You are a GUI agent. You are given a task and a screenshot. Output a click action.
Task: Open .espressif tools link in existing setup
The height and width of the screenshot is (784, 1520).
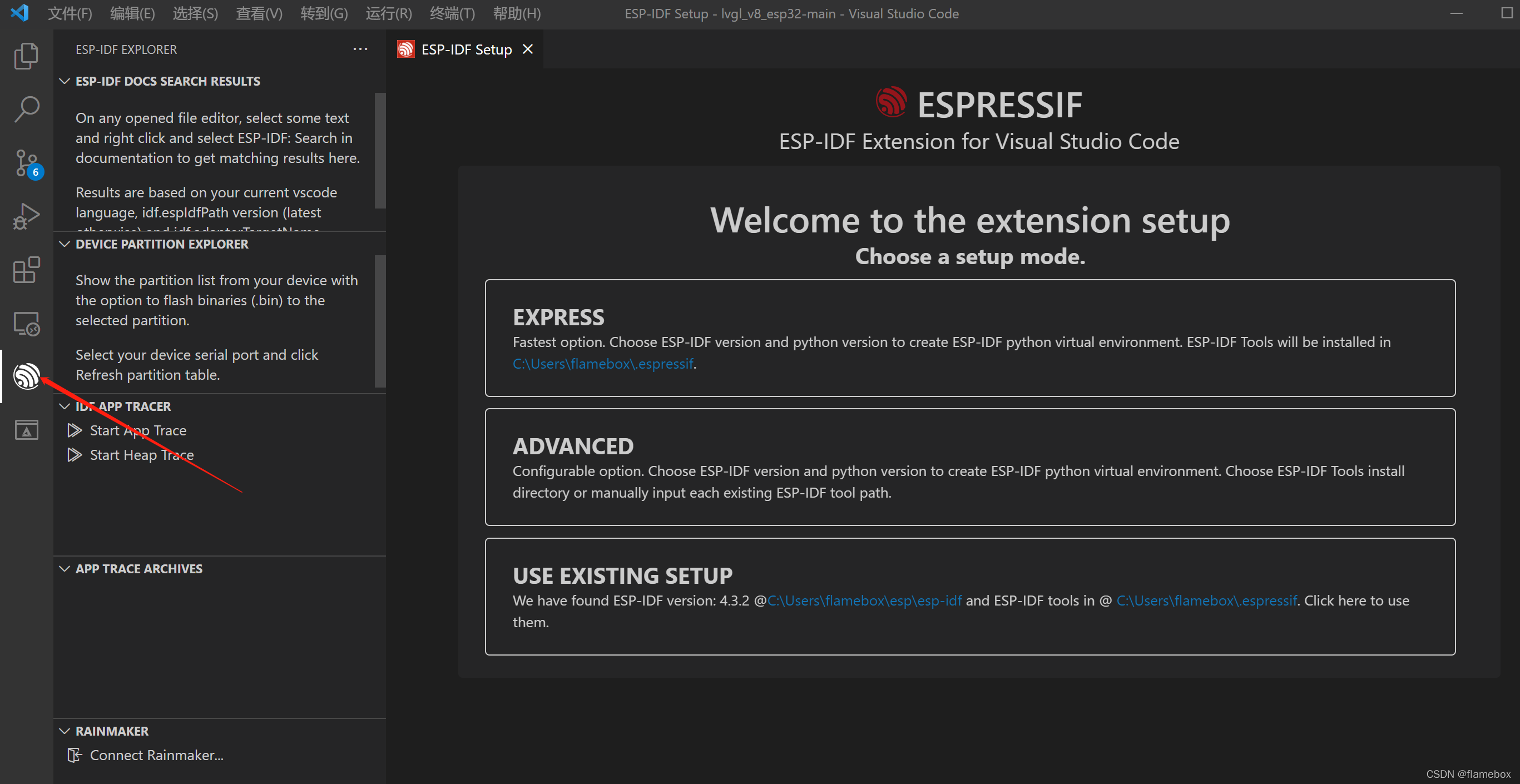1206,601
